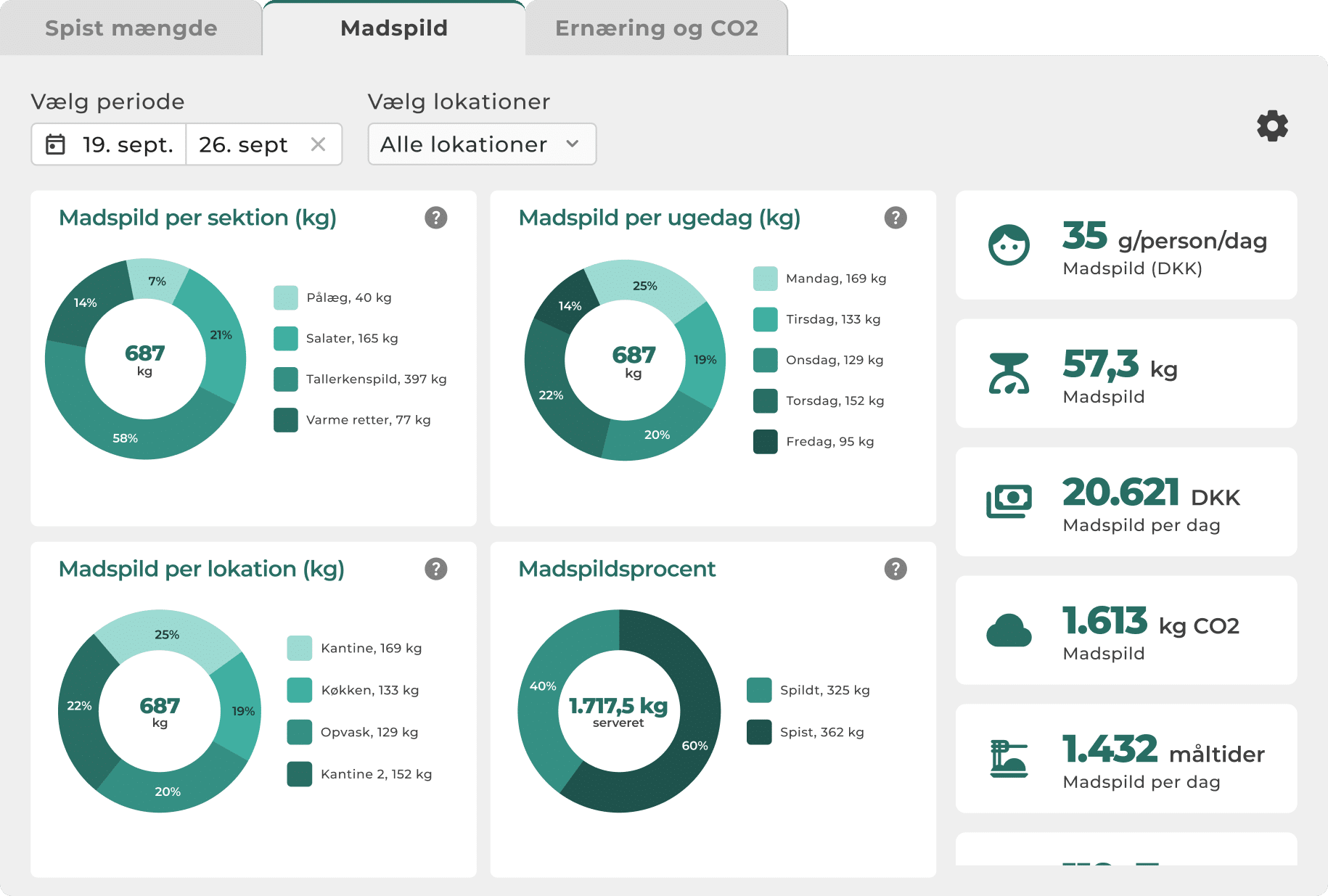Click the text 'Salater, 165 kg'
1328x896 pixels.
pyautogui.click(x=352, y=338)
